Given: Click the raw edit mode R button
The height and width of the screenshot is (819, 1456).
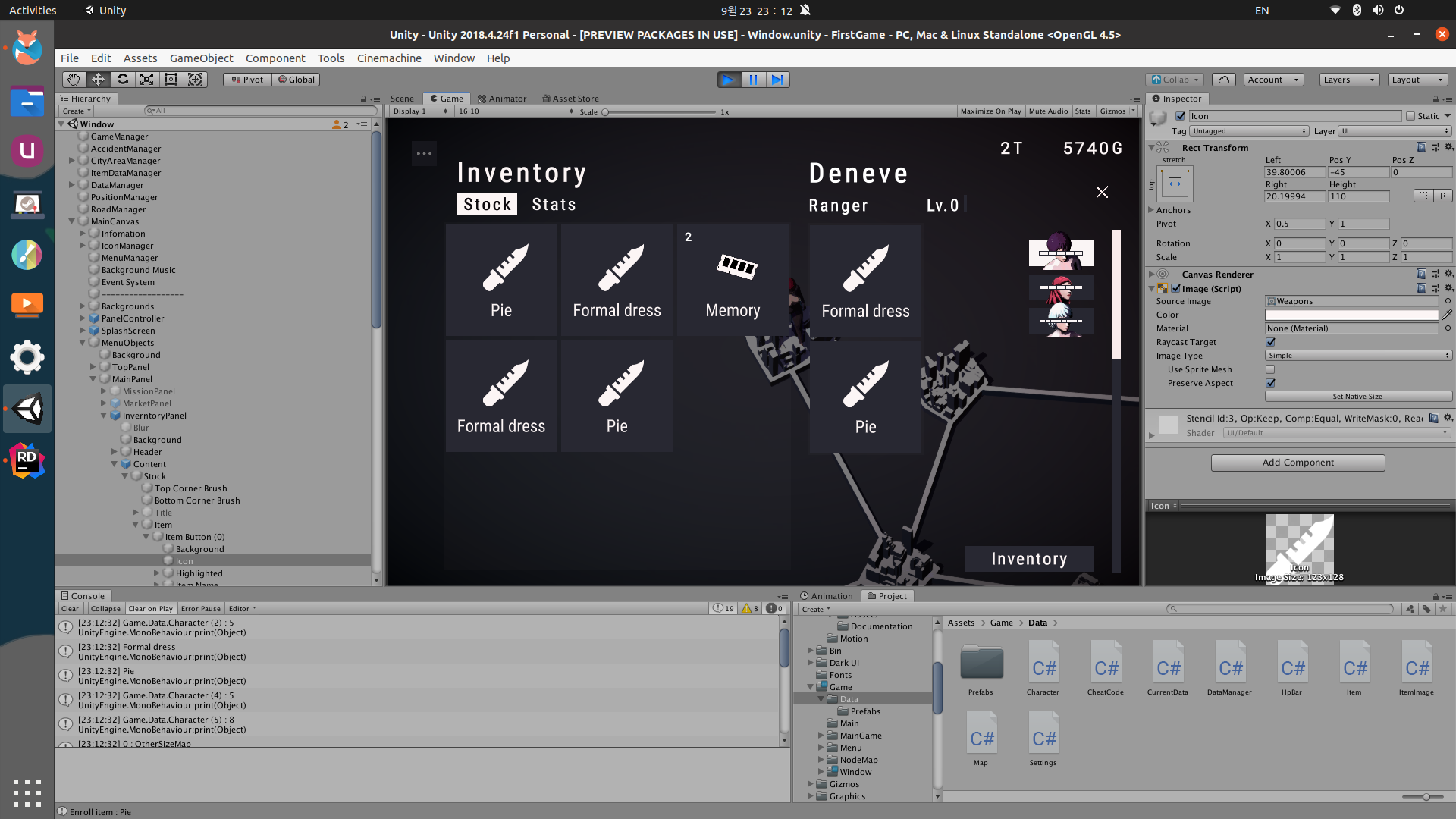Looking at the screenshot, I should (1442, 196).
